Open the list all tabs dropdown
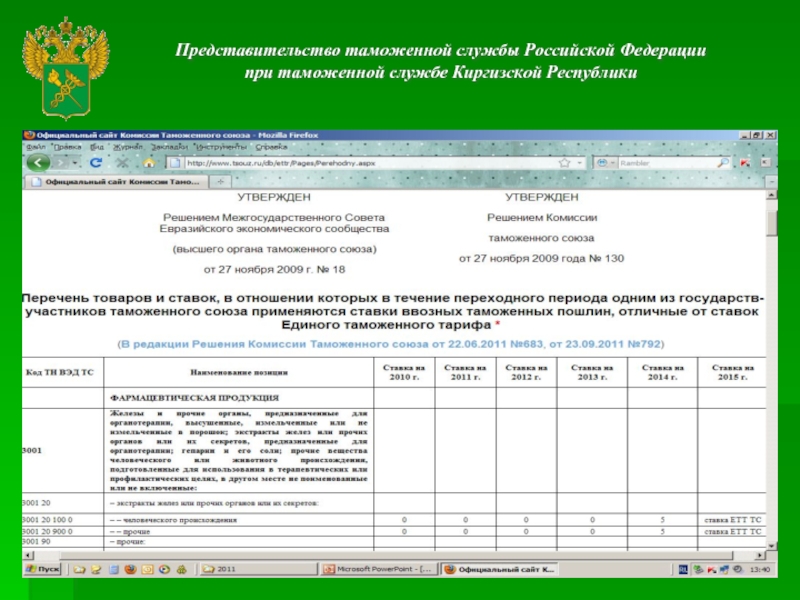Screen dimensions: 800x600 pos(772,182)
